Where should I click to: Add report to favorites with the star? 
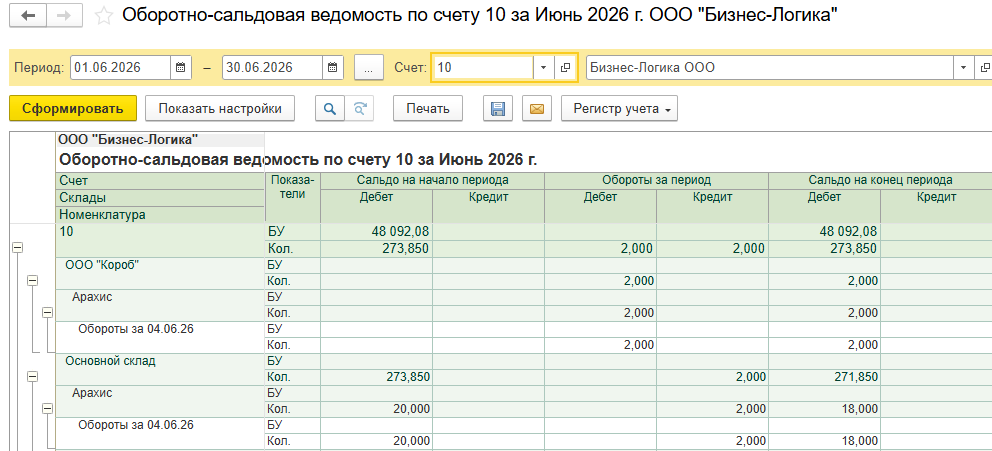click(x=103, y=16)
